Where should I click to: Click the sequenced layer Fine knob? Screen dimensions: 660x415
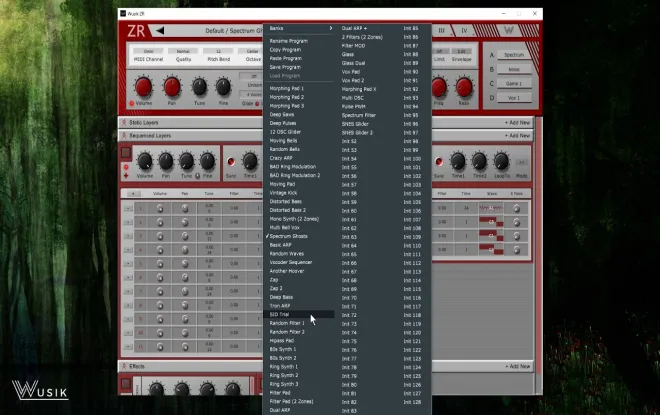tap(207, 161)
